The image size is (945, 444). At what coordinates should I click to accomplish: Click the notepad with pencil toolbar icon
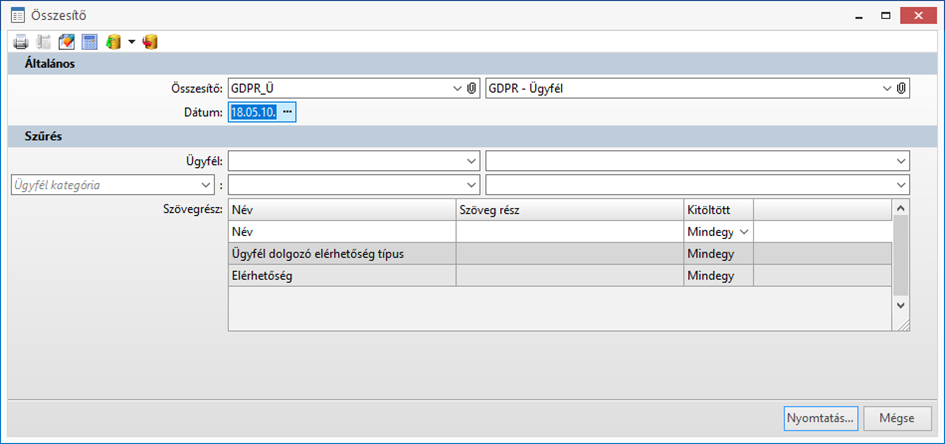tap(66, 42)
